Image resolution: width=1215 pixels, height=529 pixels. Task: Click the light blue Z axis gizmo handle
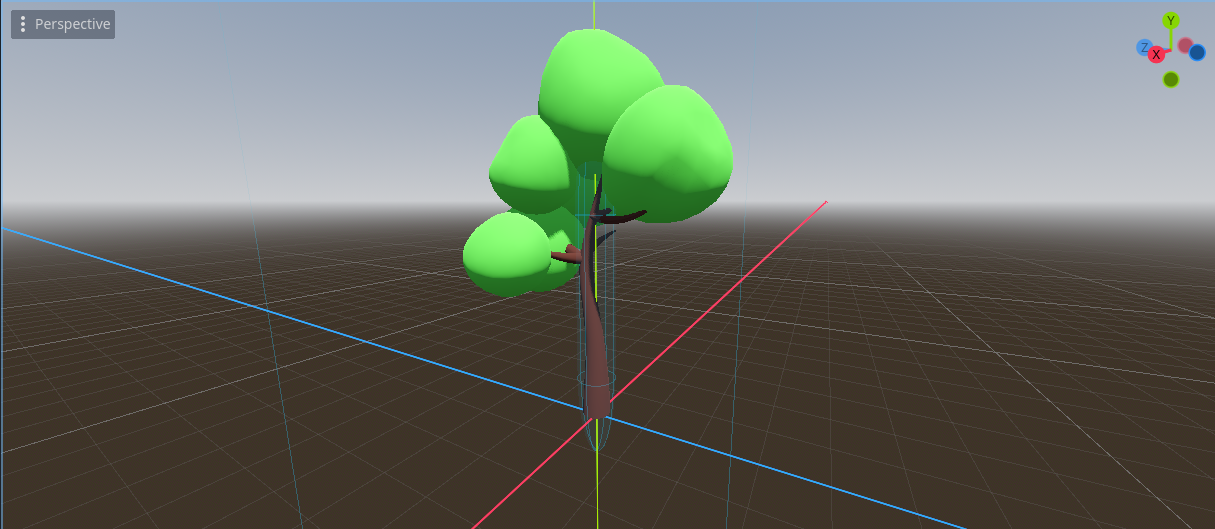pyautogui.click(x=1143, y=47)
